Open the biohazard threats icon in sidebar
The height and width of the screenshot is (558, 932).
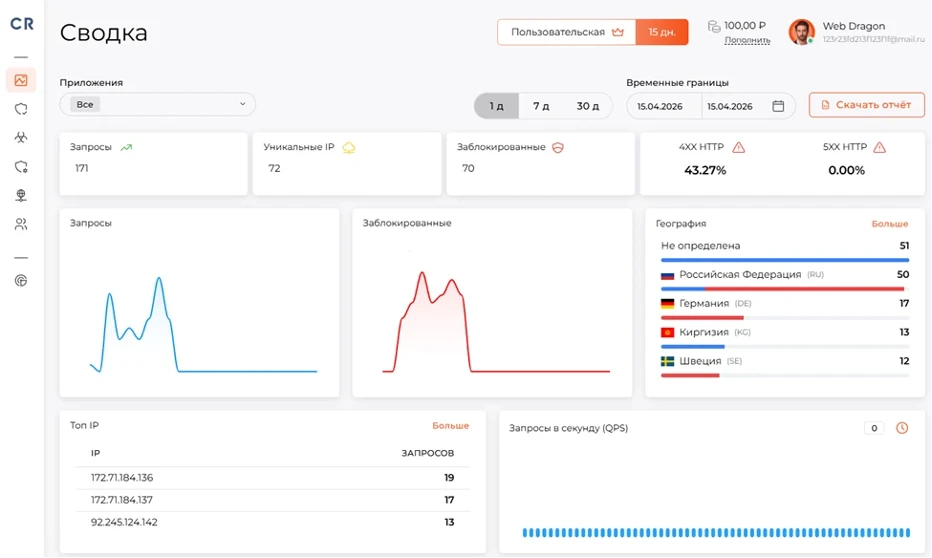pos(21,137)
